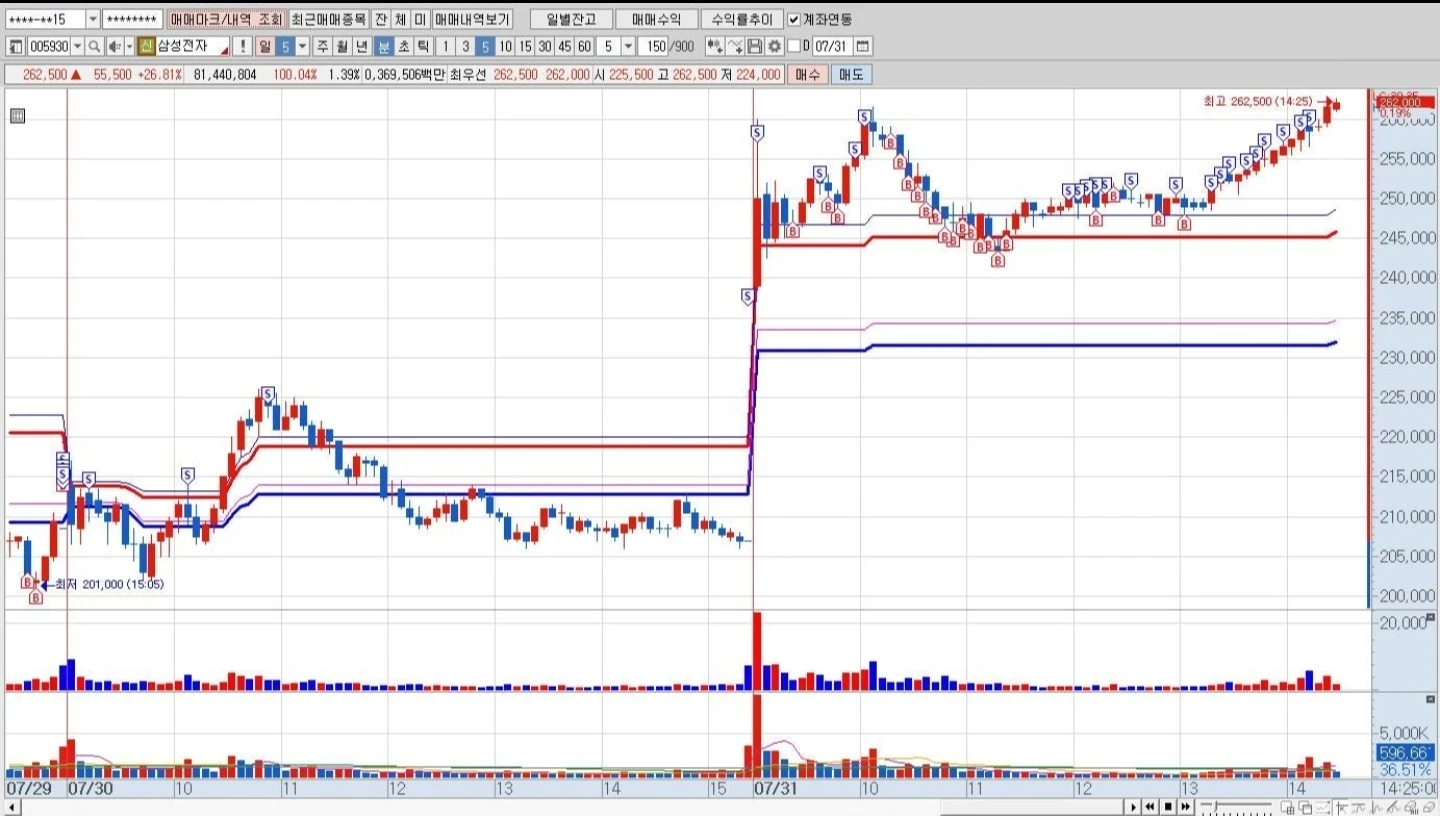Screen dimensions: 1440x816
Task: Expand the interval dropdown after 60
Action: tap(628, 46)
